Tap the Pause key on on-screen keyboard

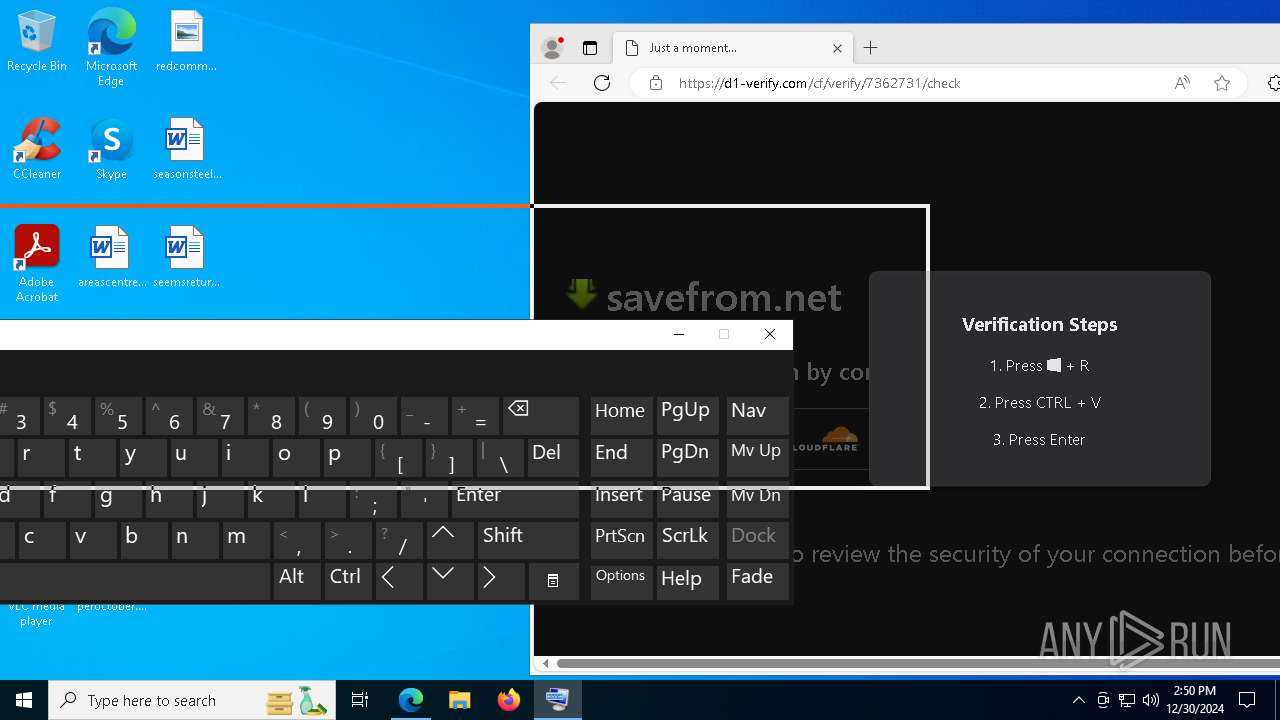click(687, 499)
